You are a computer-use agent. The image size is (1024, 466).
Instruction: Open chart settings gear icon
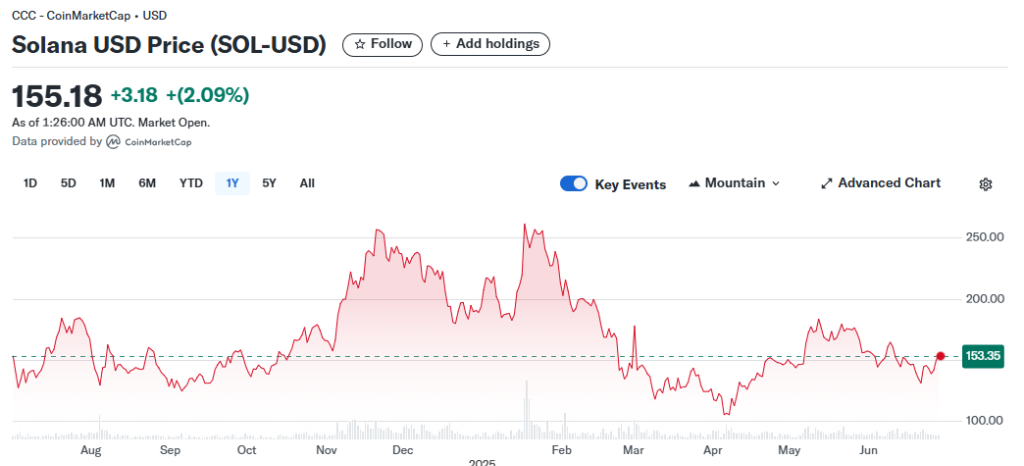pos(985,184)
